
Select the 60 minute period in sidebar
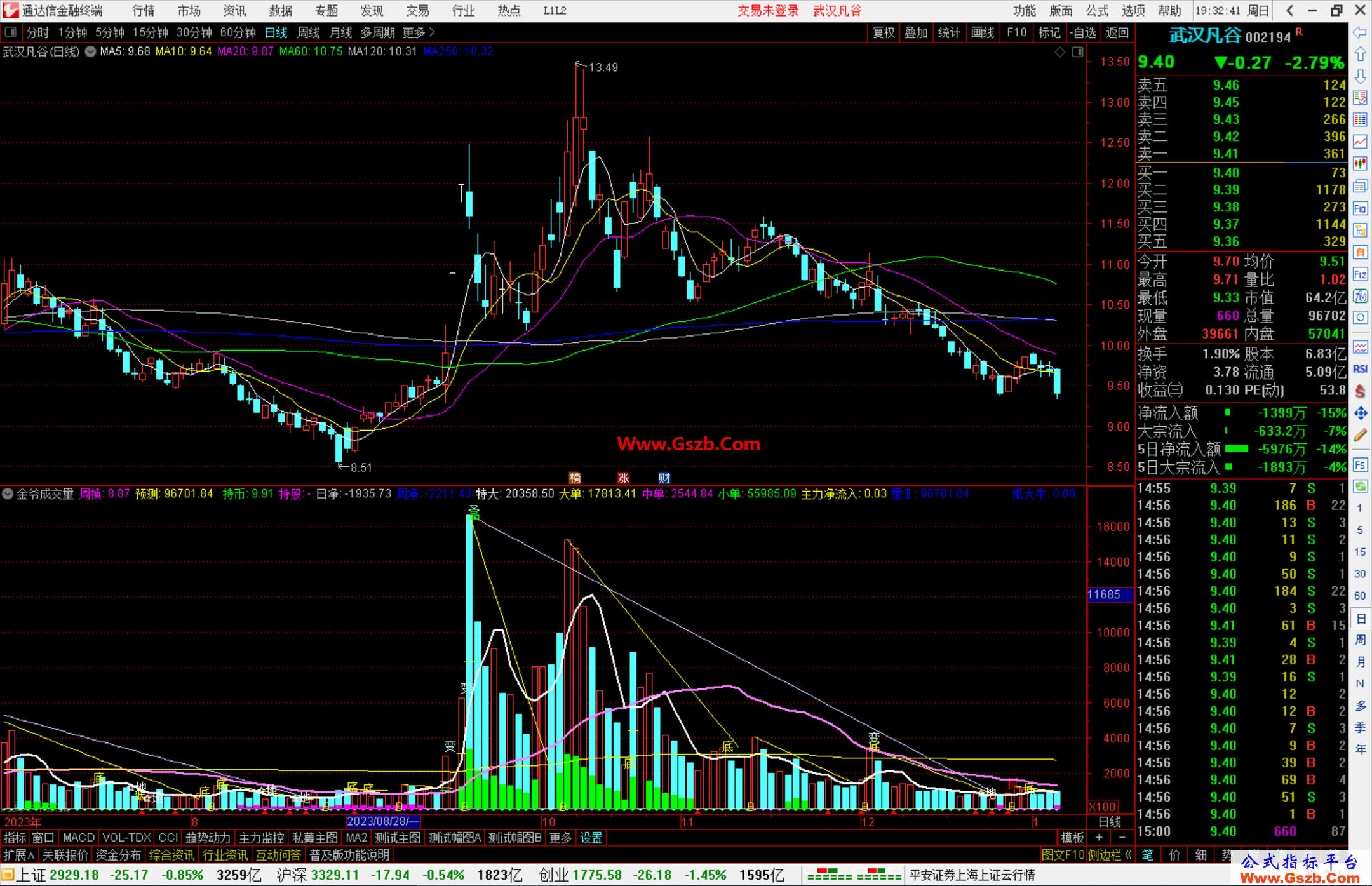1360,596
